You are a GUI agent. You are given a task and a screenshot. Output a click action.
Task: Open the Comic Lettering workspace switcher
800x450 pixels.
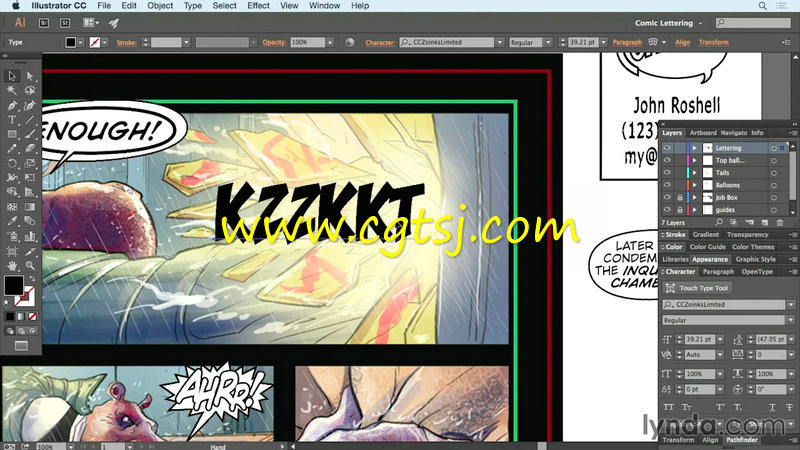(668, 23)
